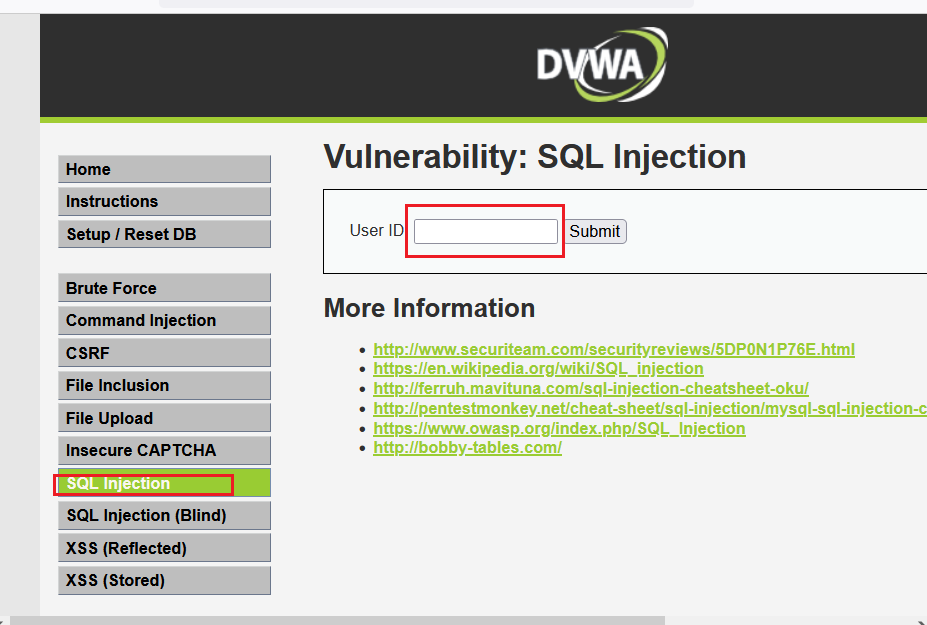The height and width of the screenshot is (625, 927).
Task: Open pentestmonkey.net cheat-sheet link
Action: (650, 409)
